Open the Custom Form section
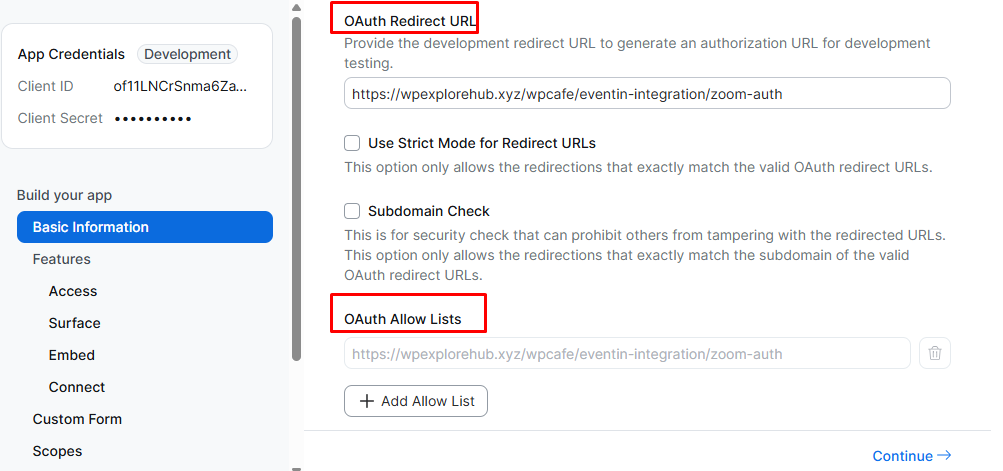 click(77, 419)
